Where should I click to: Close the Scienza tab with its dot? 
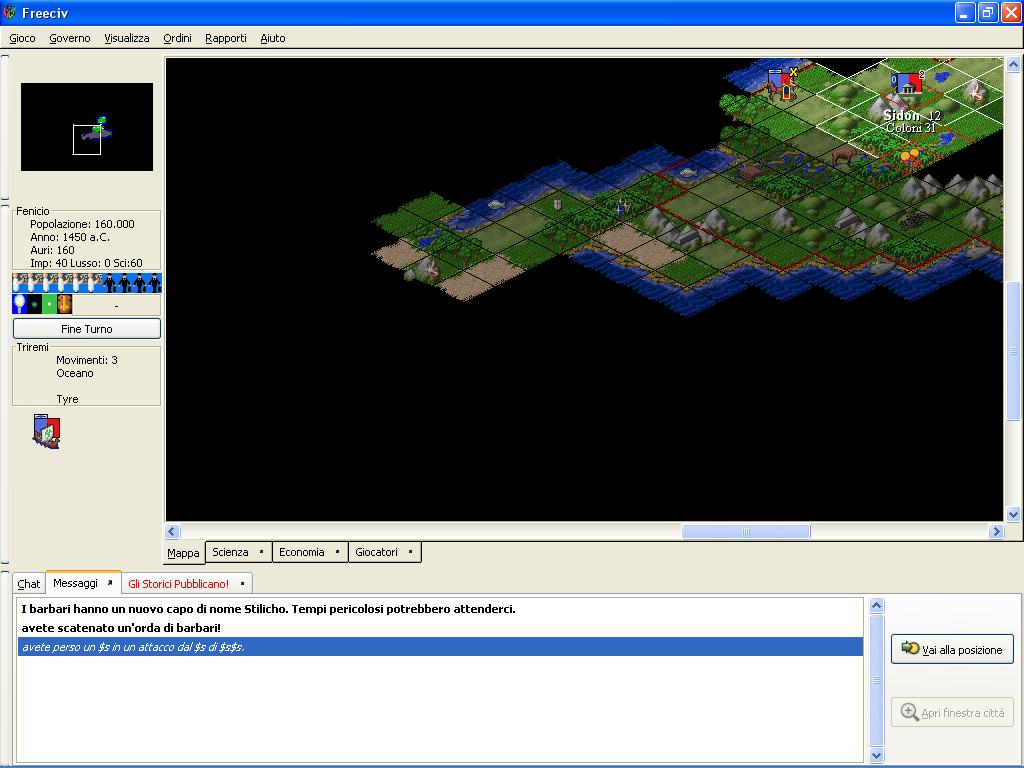click(261, 552)
